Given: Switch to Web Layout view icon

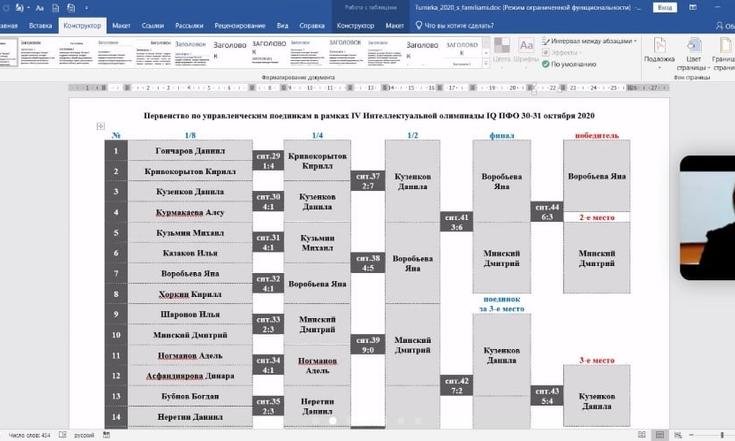Looking at the screenshot, I should [x=678, y=435].
